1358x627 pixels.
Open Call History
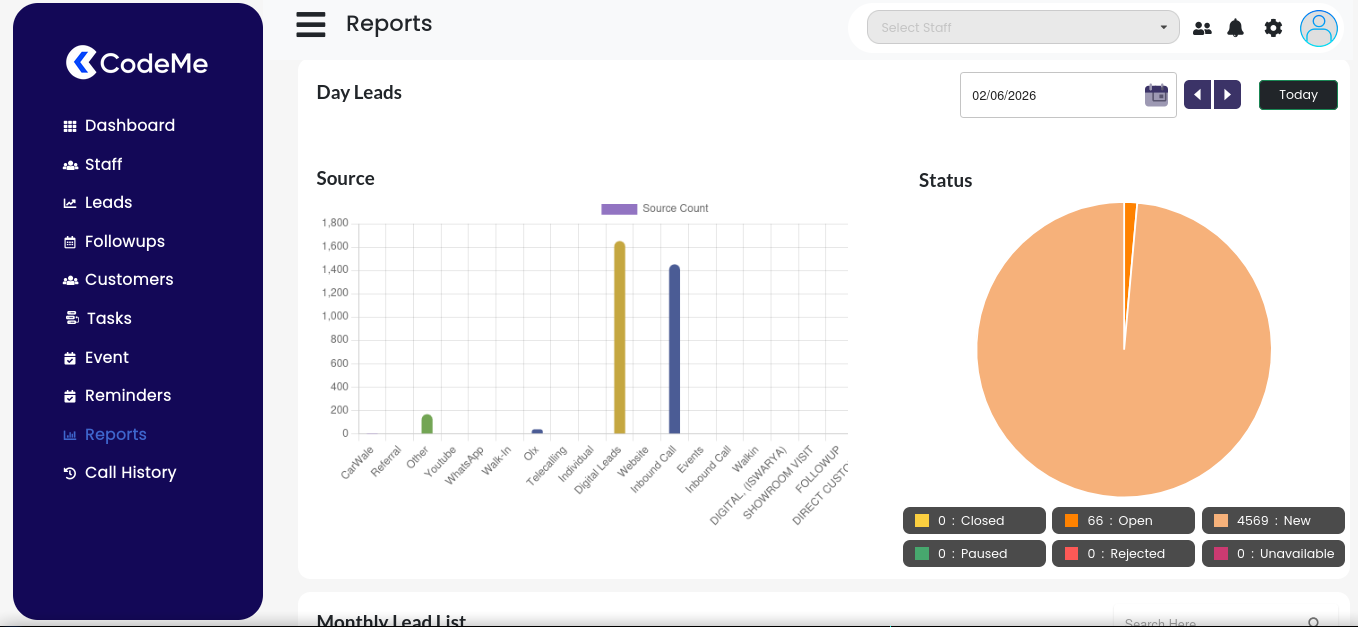131,472
